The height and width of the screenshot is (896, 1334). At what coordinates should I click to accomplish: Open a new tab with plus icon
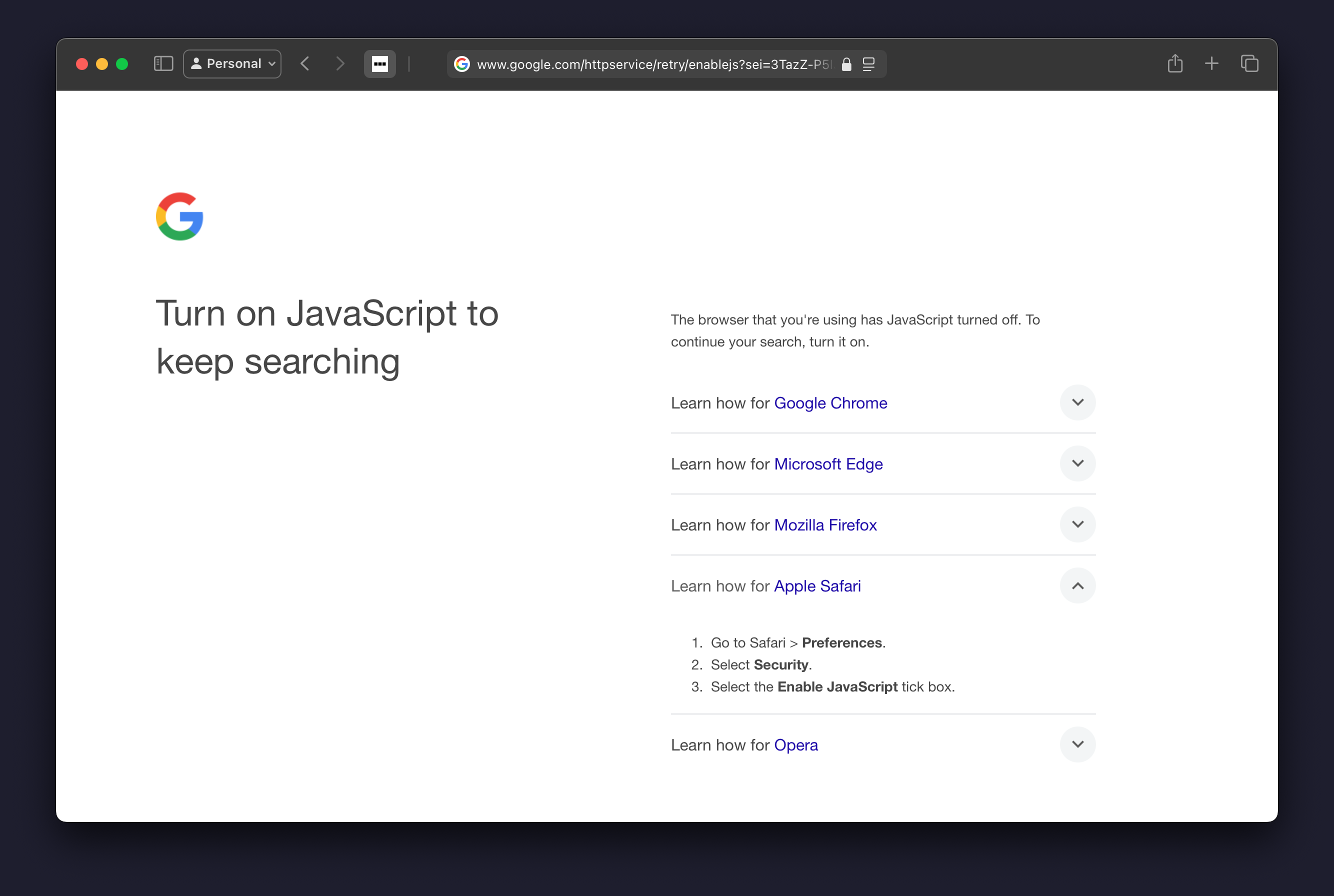point(1211,63)
